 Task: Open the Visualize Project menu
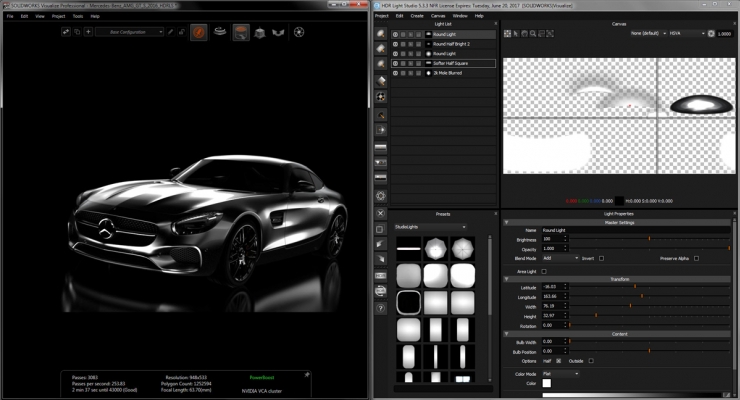click(59, 16)
